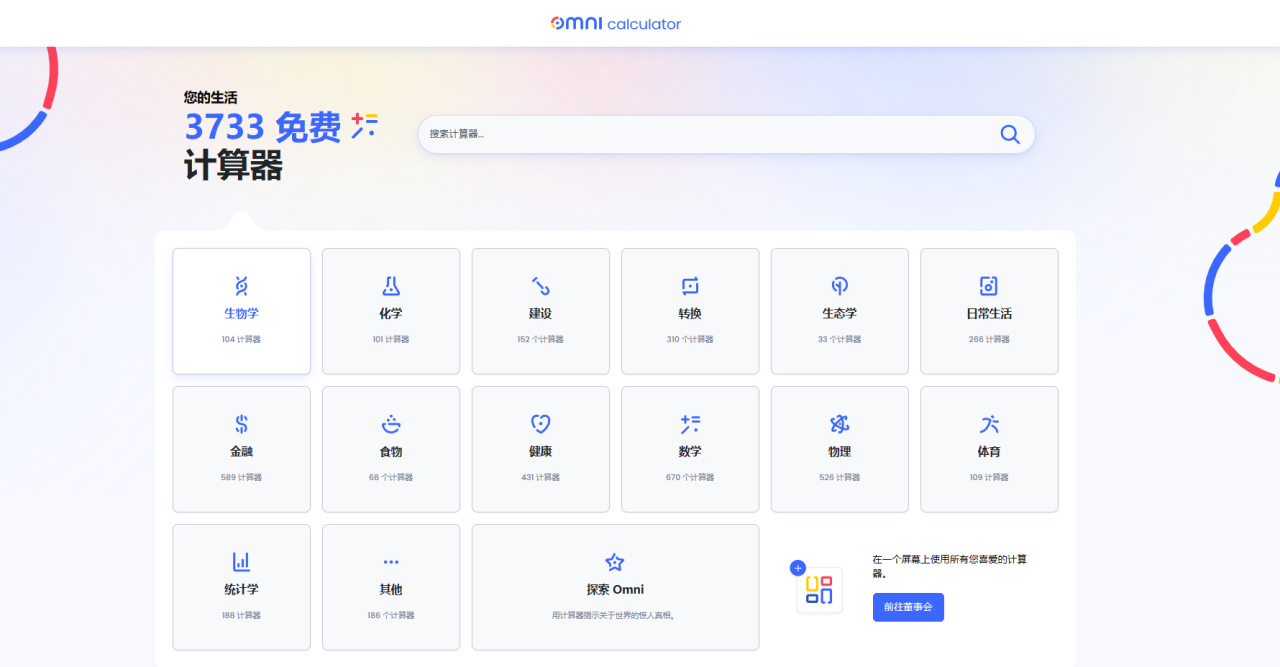Click the text 310 个计算器
The width and height of the screenshot is (1280, 667).
[690, 339]
